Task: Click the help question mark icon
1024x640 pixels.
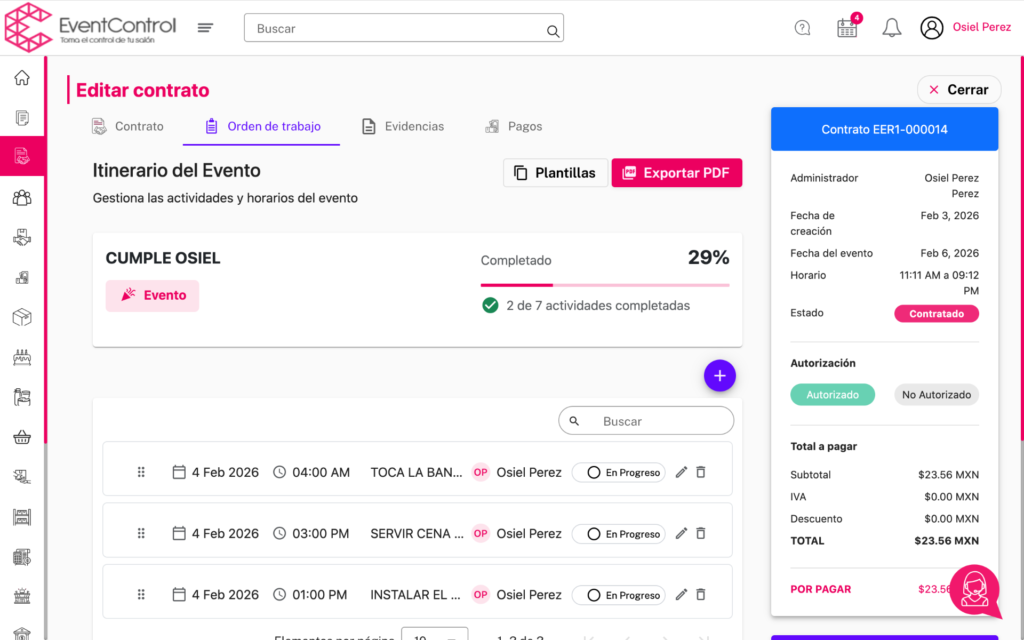Action: click(802, 28)
